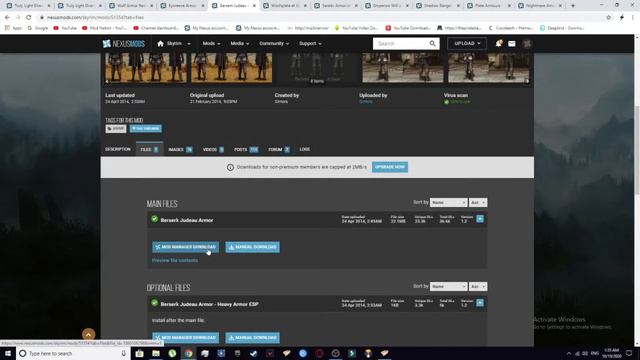Viewport: 640px width, 360px height.
Task: Open the YouTube bookmark
Action: click(x=65, y=28)
